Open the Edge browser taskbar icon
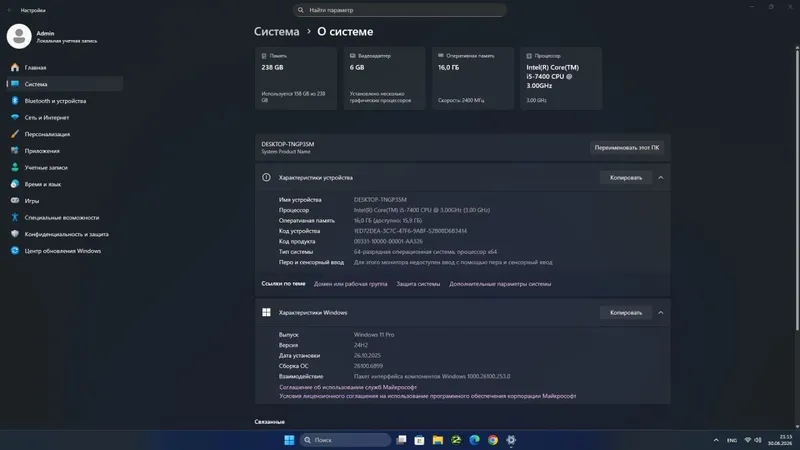 pyautogui.click(x=474, y=440)
